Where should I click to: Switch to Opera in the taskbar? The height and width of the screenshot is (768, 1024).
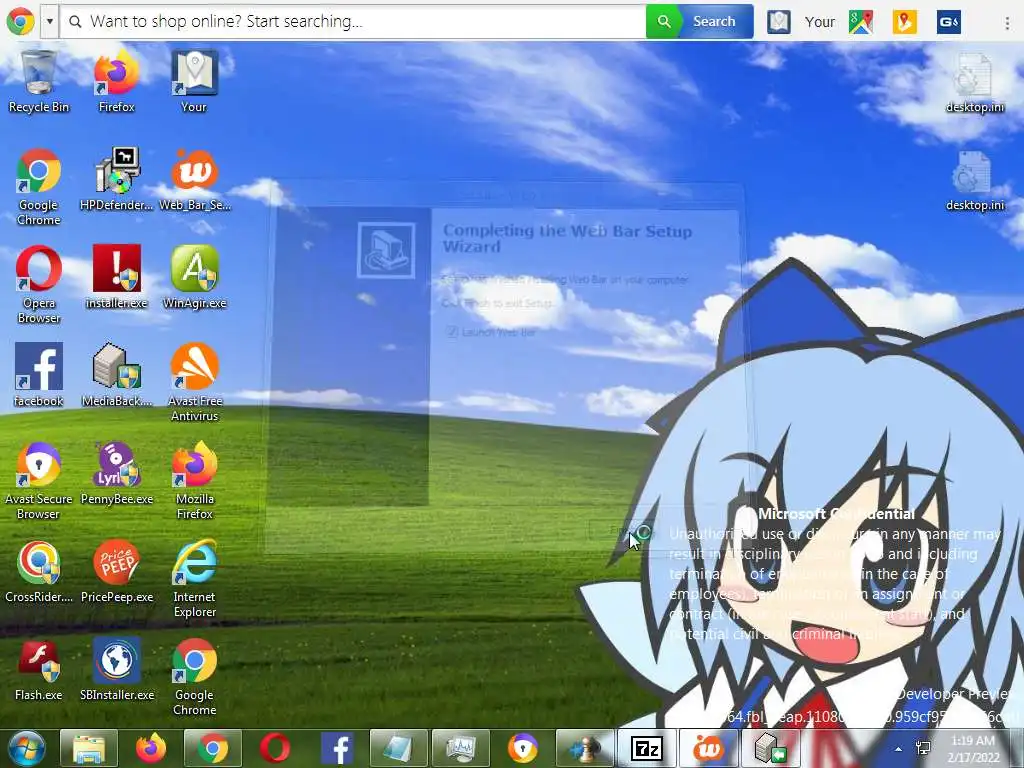(x=275, y=748)
